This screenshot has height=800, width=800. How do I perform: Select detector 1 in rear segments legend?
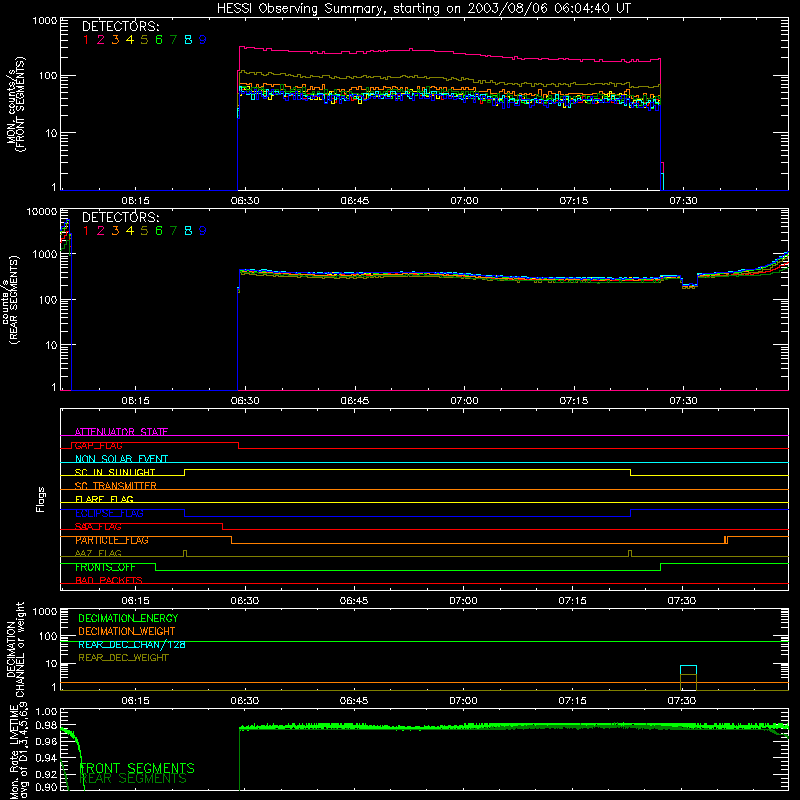click(x=86, y=231)
